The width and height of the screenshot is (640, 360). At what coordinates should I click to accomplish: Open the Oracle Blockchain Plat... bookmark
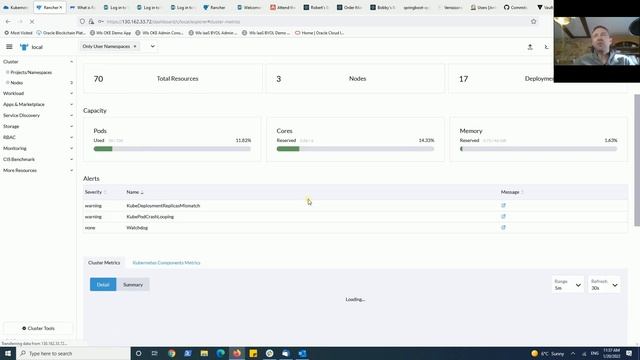61,33
